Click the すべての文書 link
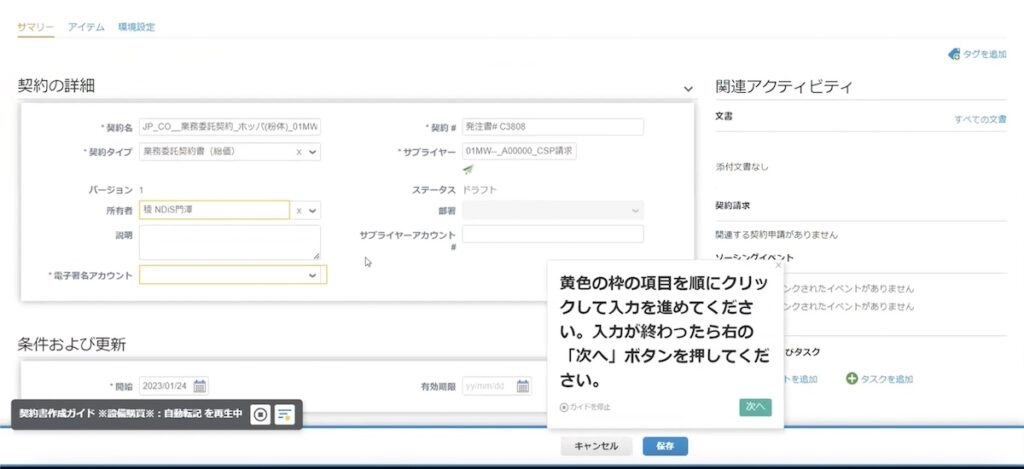 click(x=980, y=120)
